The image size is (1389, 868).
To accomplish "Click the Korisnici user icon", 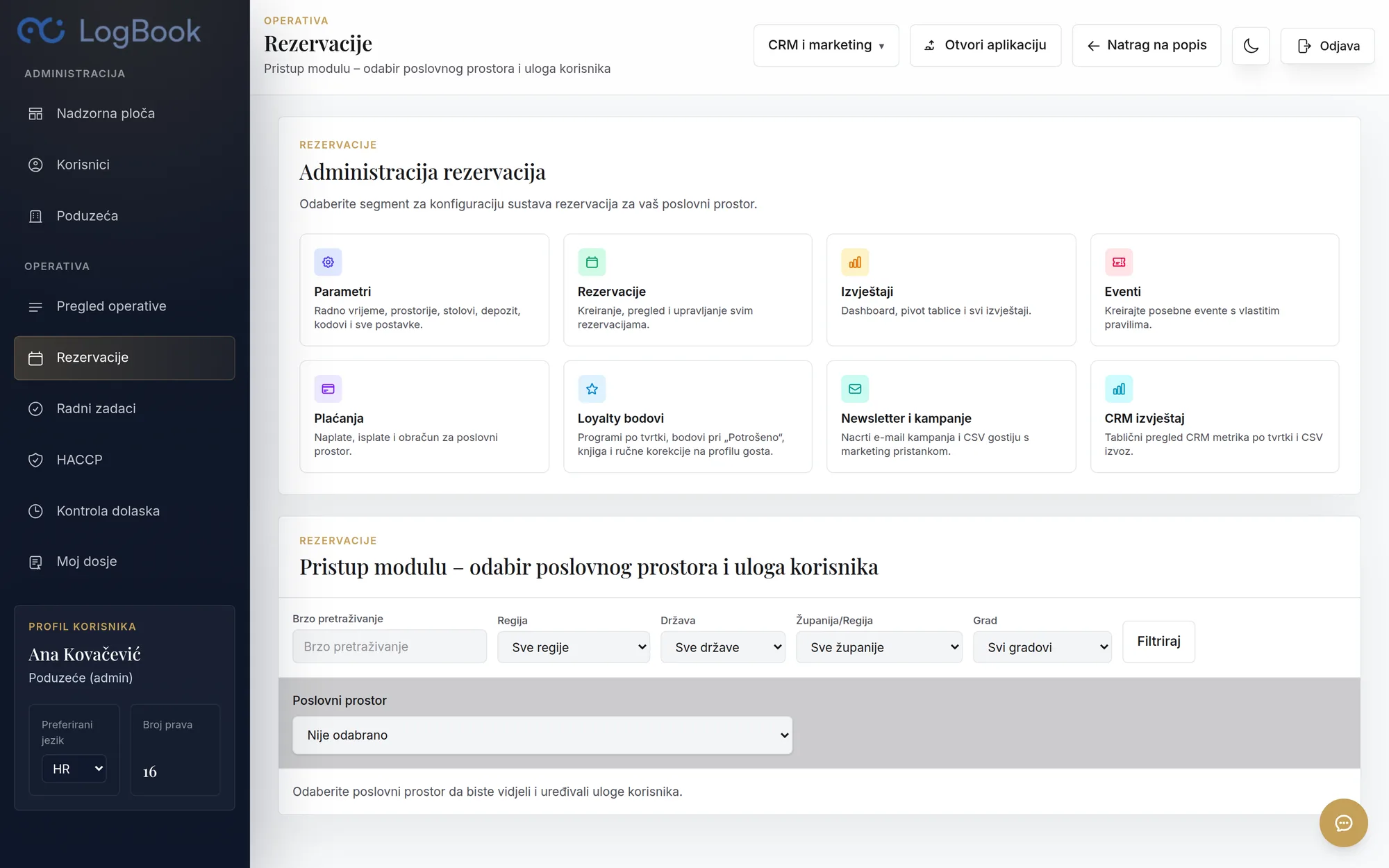I will point(35,165).
